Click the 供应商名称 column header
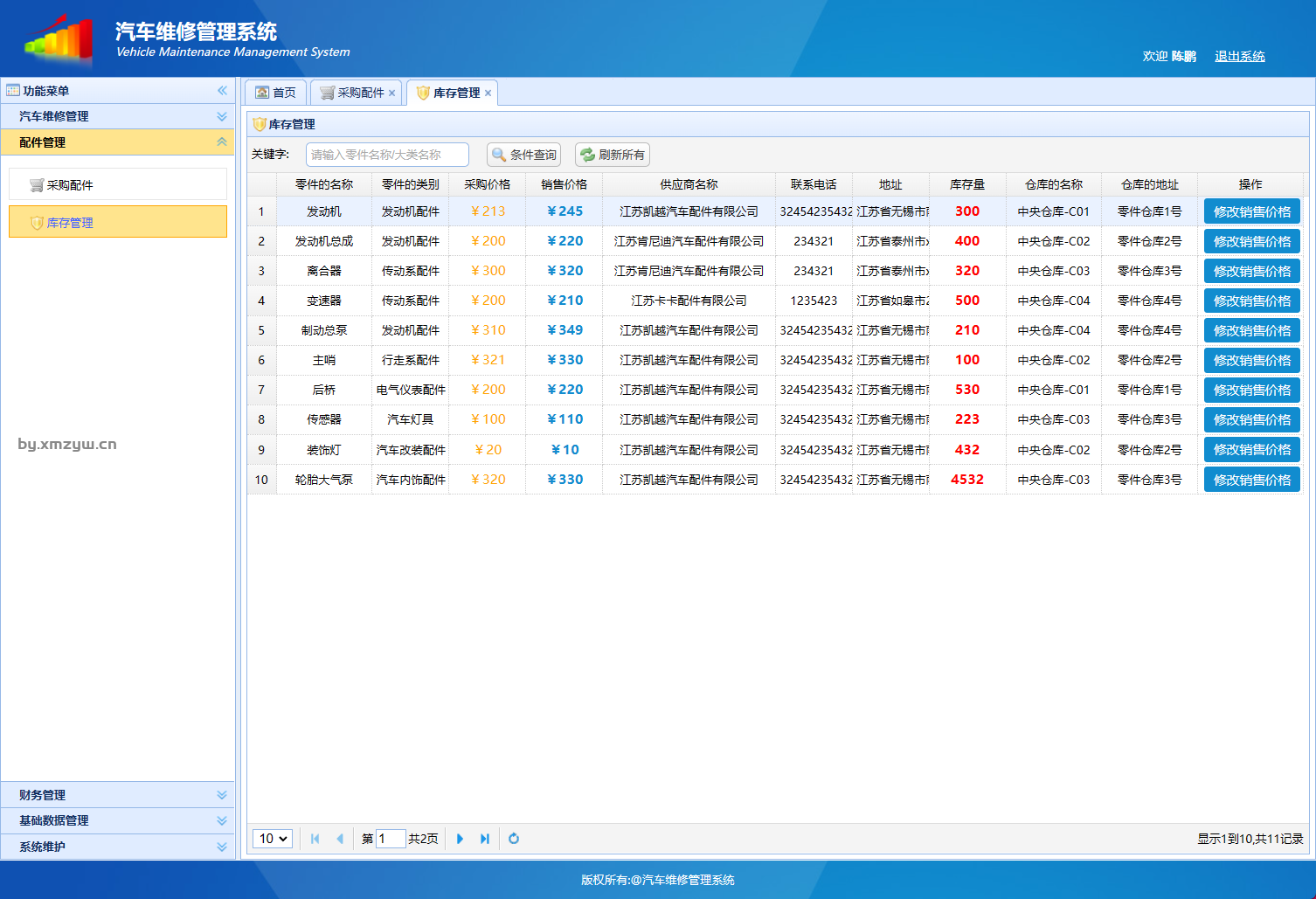 tap(689, 184)
